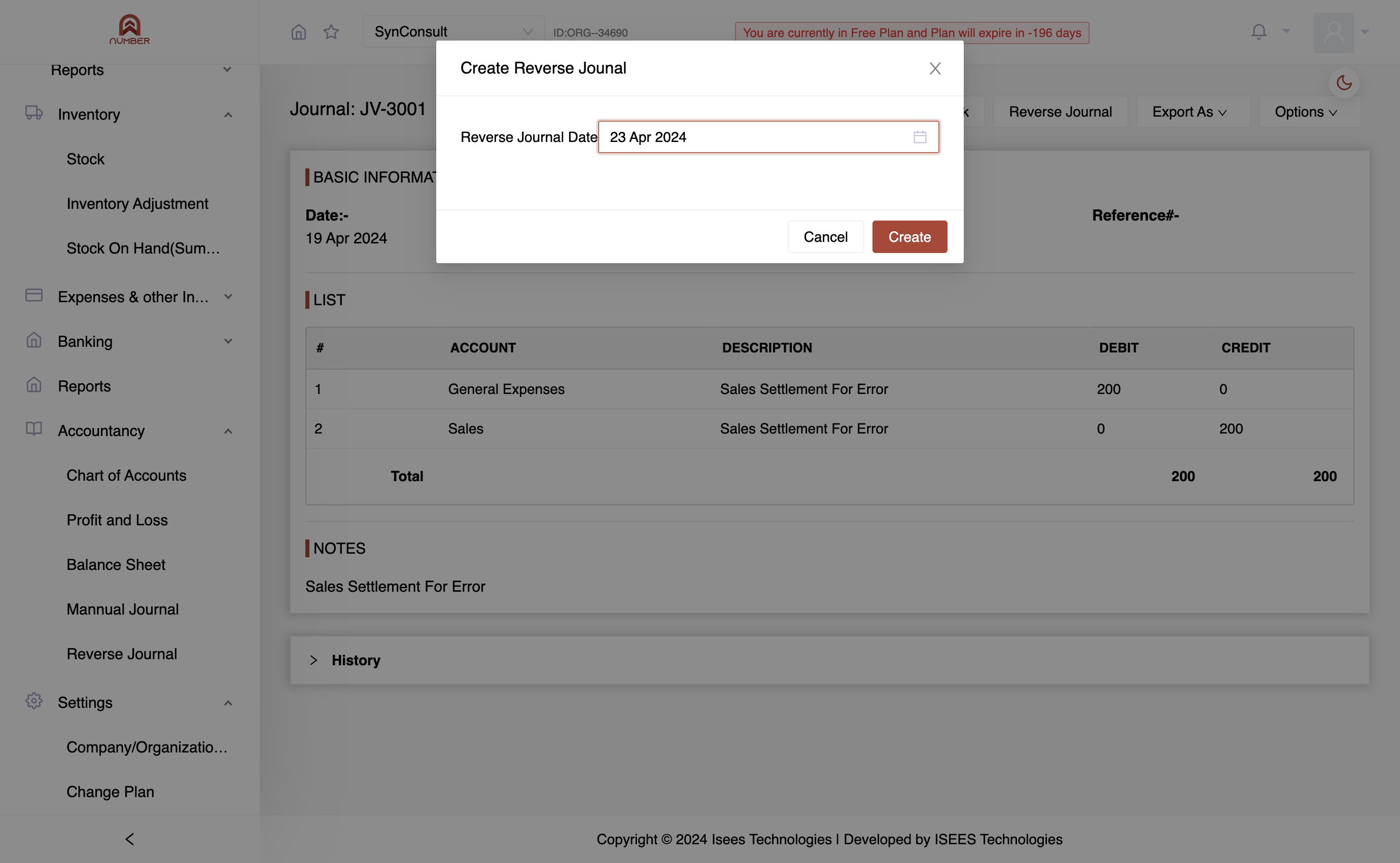Expand the Banking menu chevron
The image size is (1400, 863).
228,341
